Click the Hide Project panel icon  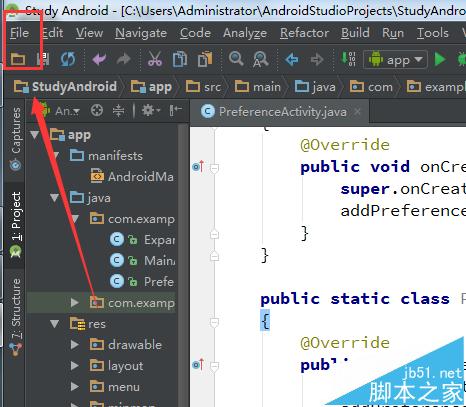click(175, 110)
